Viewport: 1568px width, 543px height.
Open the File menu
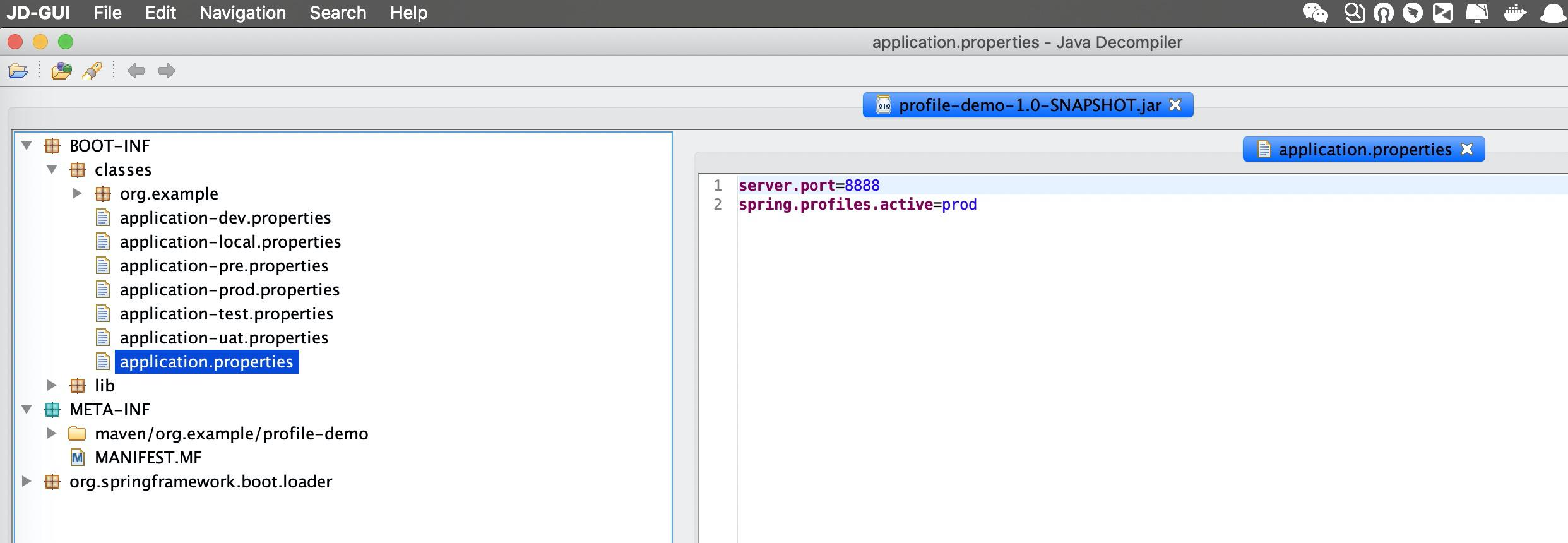point(107,13)
